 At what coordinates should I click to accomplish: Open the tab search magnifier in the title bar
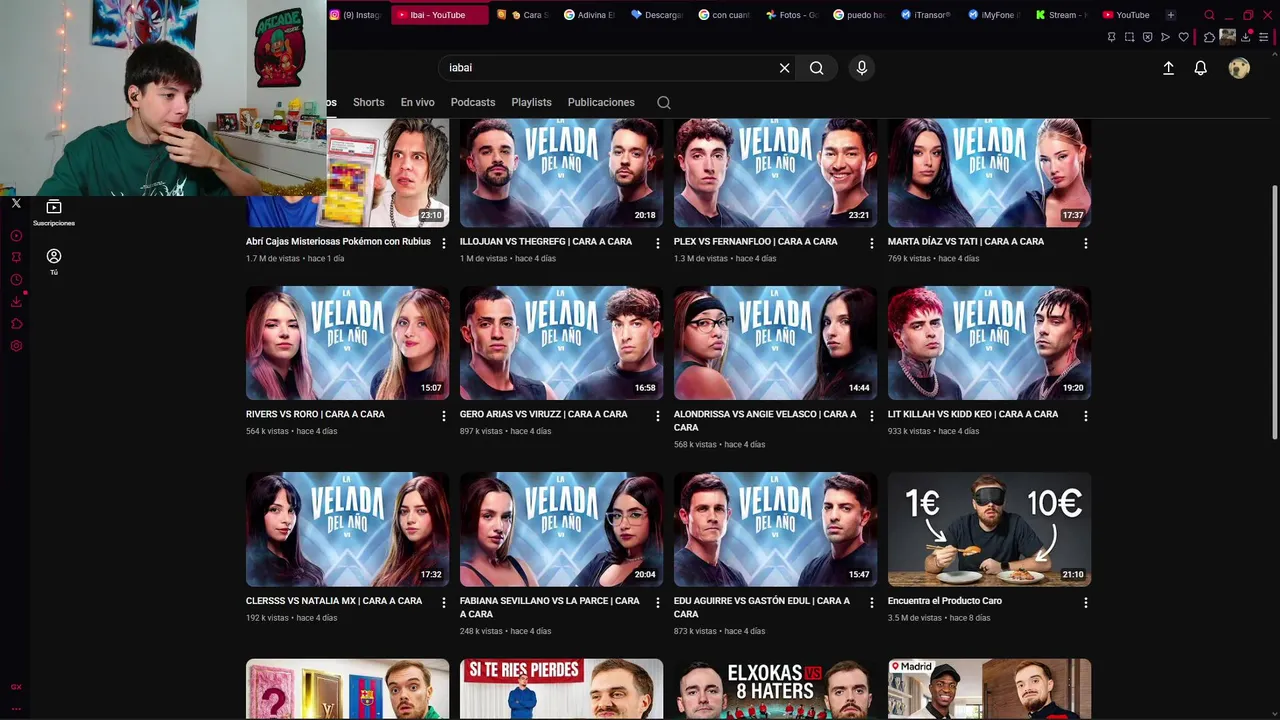pos(1209,15)
